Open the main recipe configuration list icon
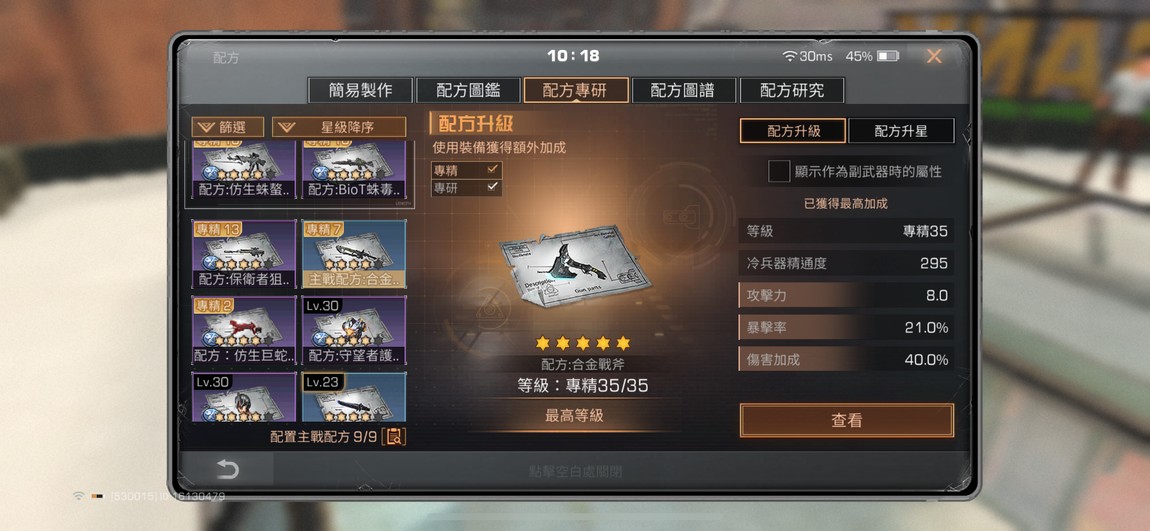Viewport: 1150px width, 531px height. tap(395, 436)
